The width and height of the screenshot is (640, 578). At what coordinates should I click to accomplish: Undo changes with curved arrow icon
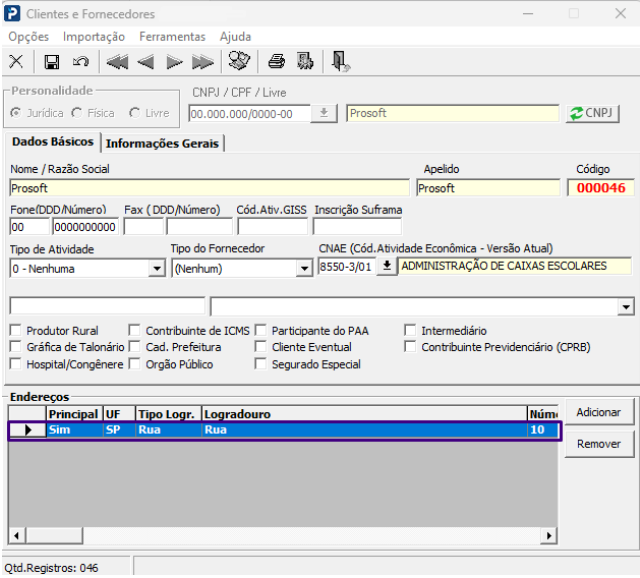80,62
